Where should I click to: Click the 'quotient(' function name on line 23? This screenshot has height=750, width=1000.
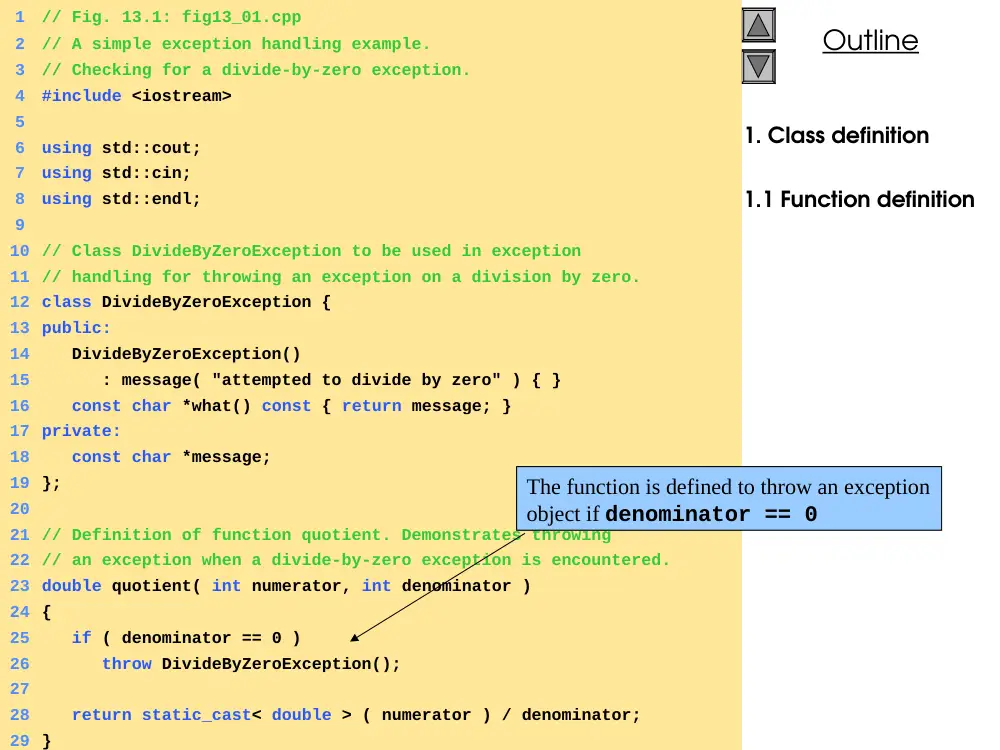click(156, 585)
